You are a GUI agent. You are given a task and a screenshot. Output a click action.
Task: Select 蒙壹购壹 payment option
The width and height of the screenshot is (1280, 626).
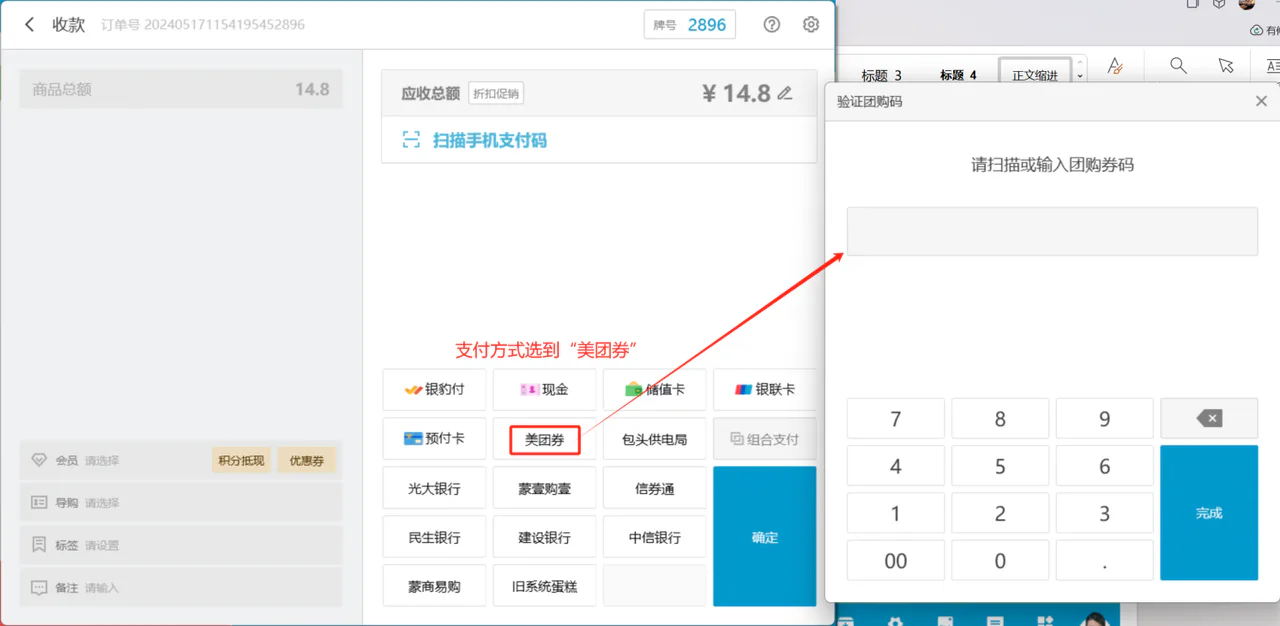544,488
